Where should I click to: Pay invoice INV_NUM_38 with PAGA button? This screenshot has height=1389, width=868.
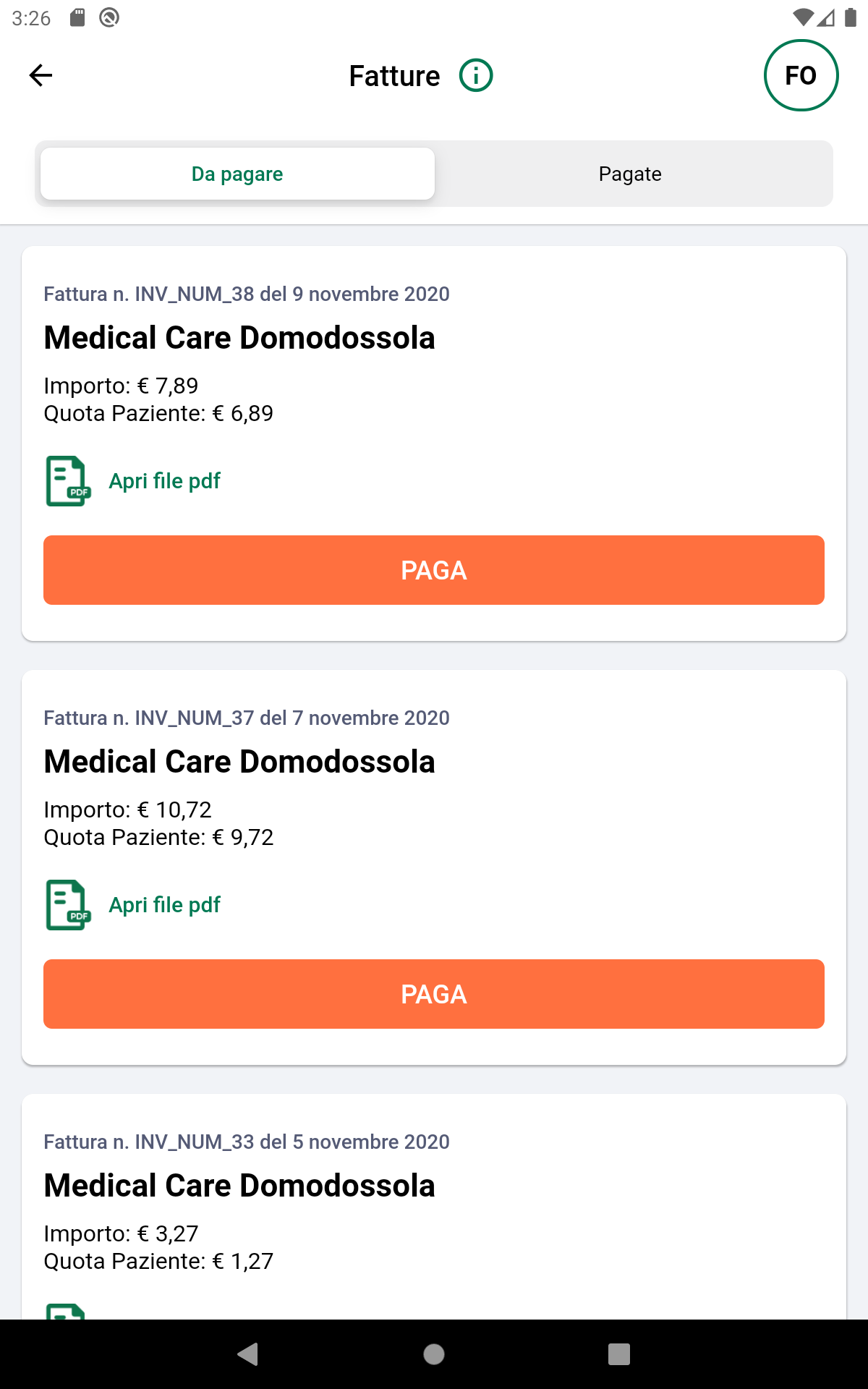(434, 570)
